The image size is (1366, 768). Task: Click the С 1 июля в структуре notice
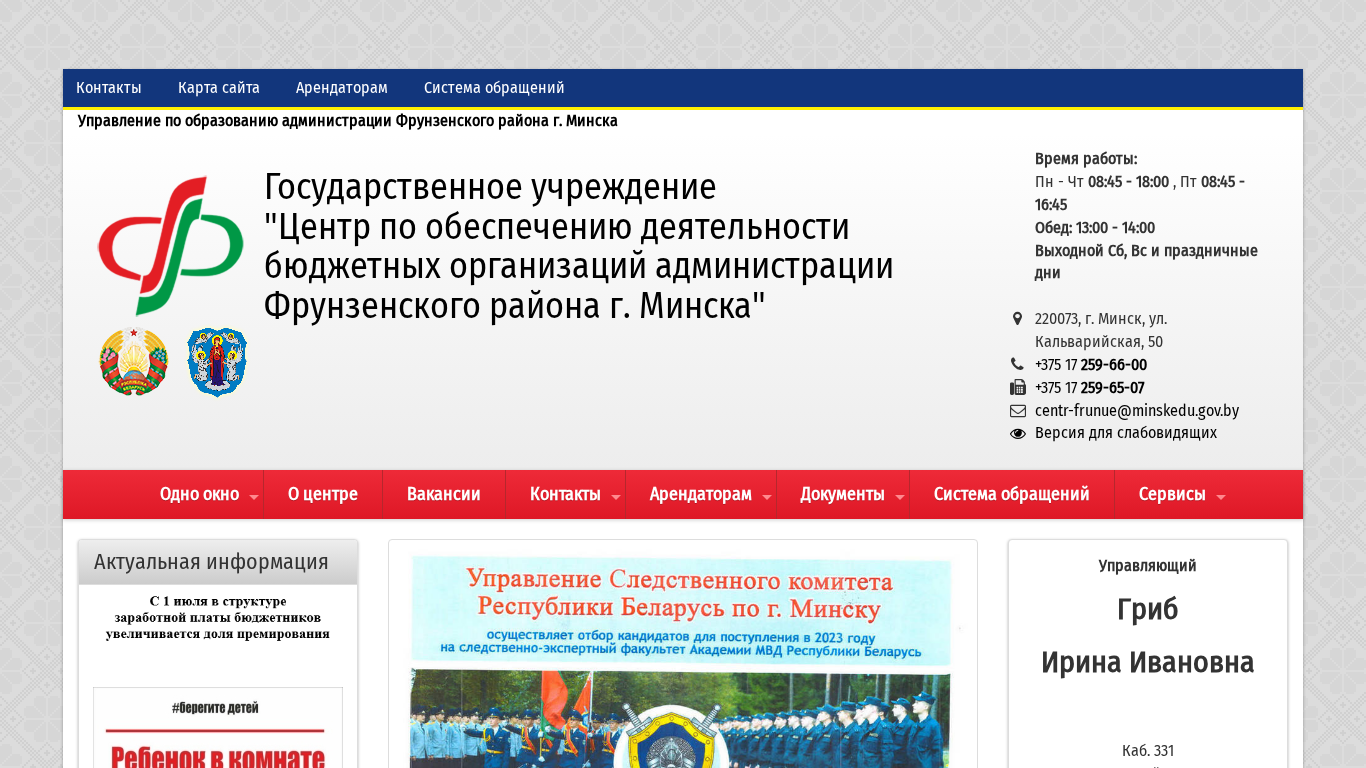[218, 617]
